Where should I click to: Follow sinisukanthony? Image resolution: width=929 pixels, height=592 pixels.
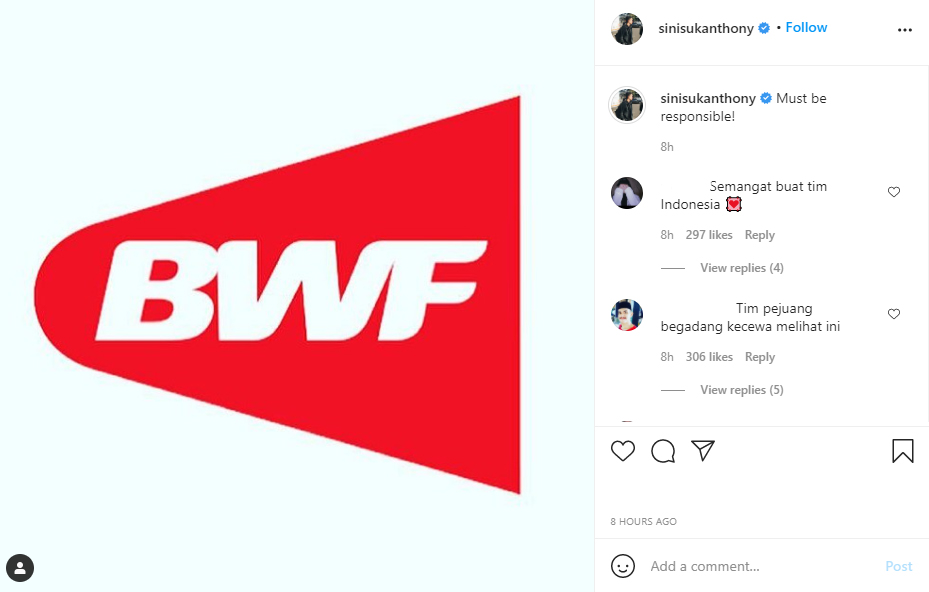point(806,28)
